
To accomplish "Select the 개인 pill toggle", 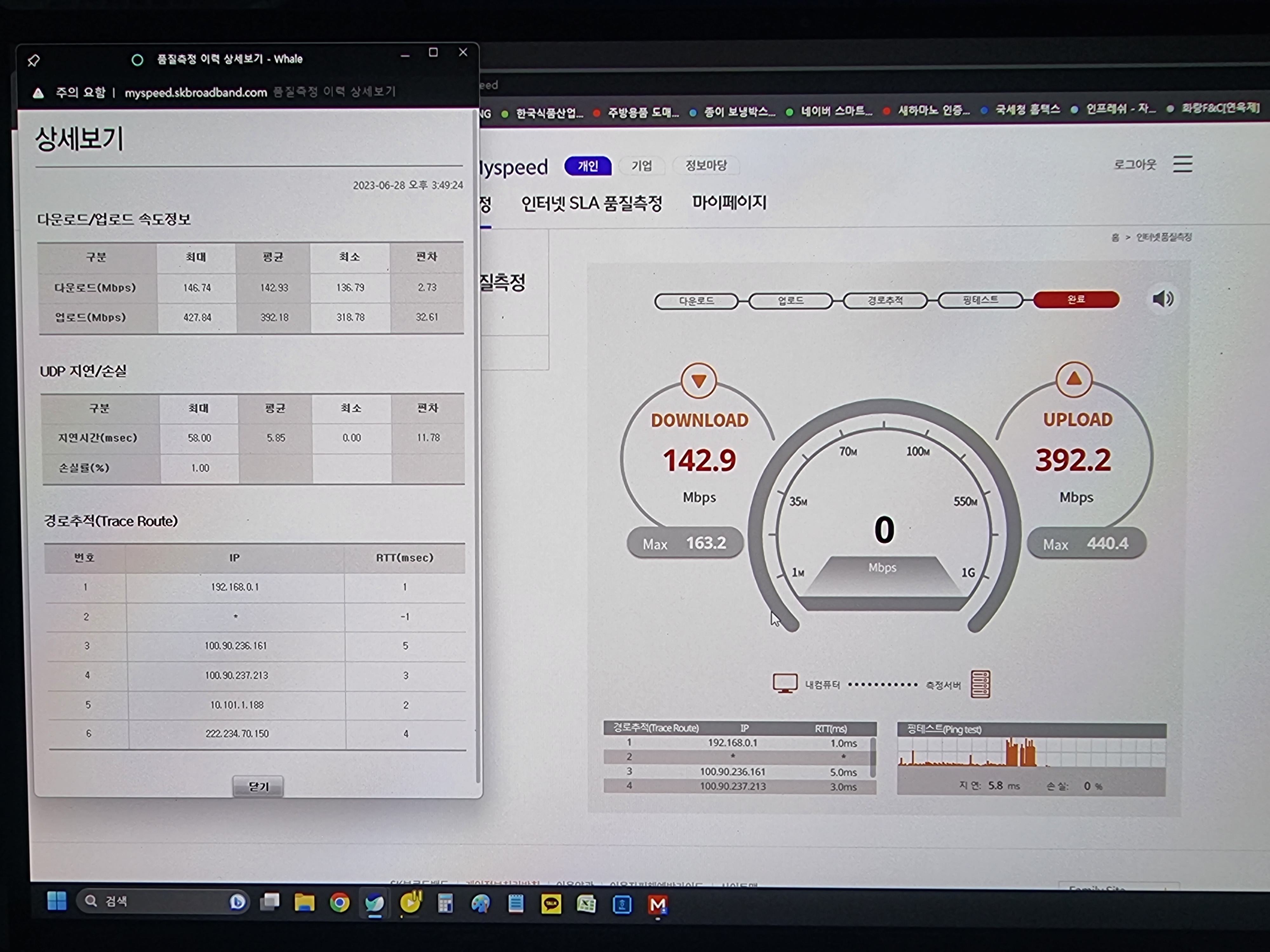I will click(587, 166).
